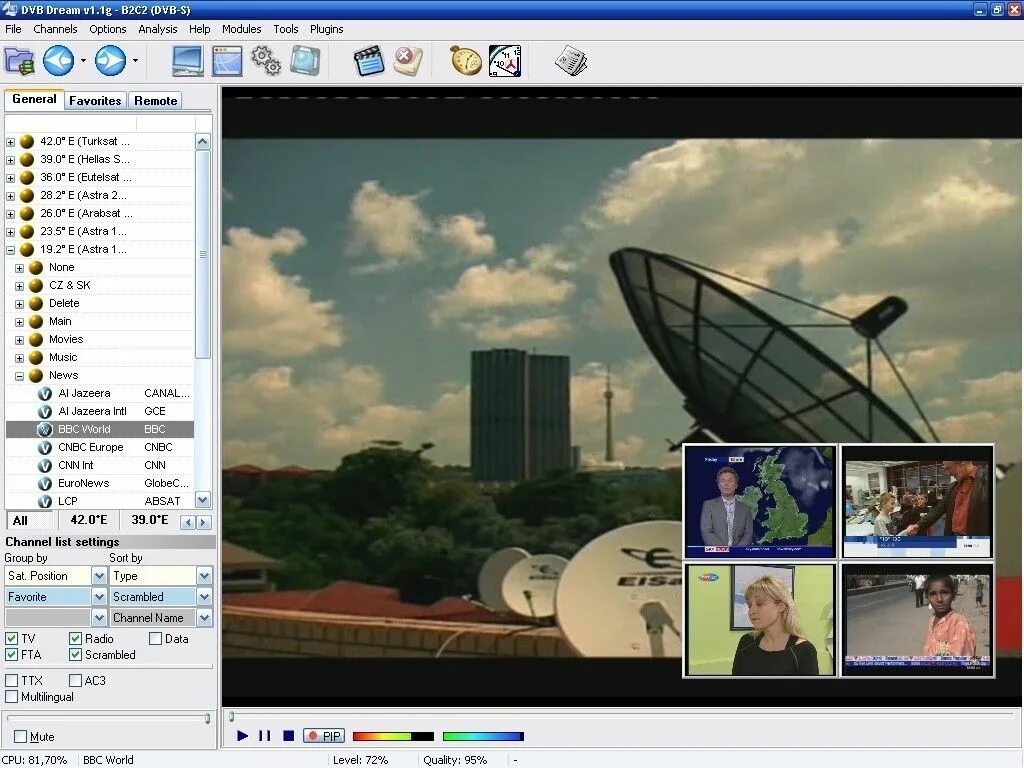Open the Channels menu

click(x=55, y=29)
